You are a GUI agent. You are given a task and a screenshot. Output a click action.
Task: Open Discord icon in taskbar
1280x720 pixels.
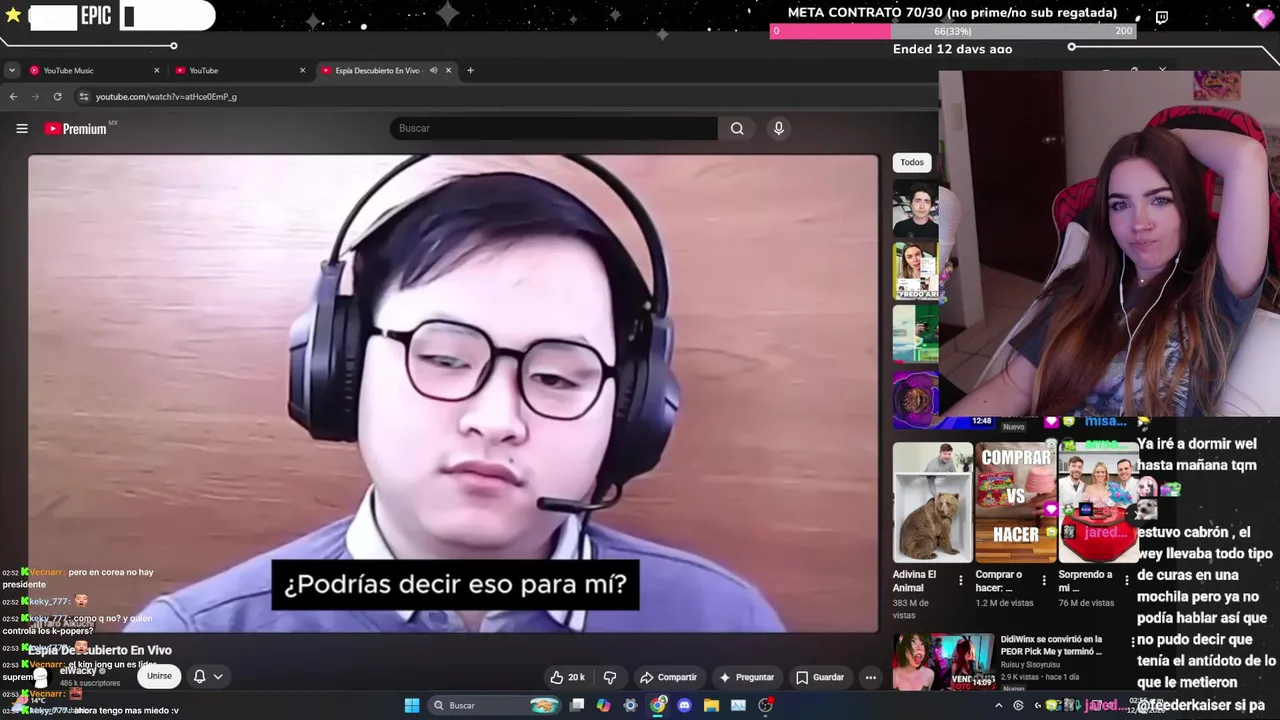[x=684, y=705]
